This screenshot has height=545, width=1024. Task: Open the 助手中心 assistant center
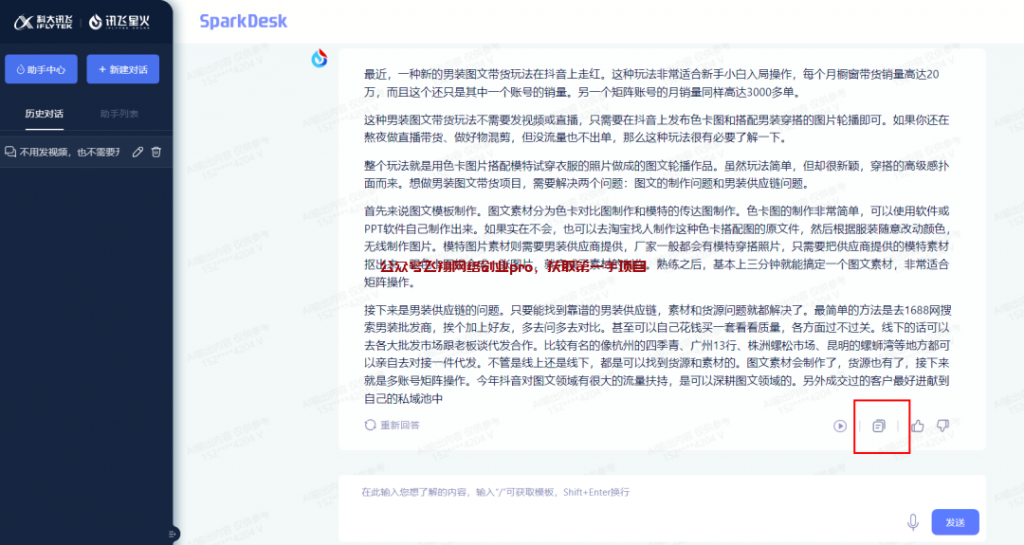42,70
